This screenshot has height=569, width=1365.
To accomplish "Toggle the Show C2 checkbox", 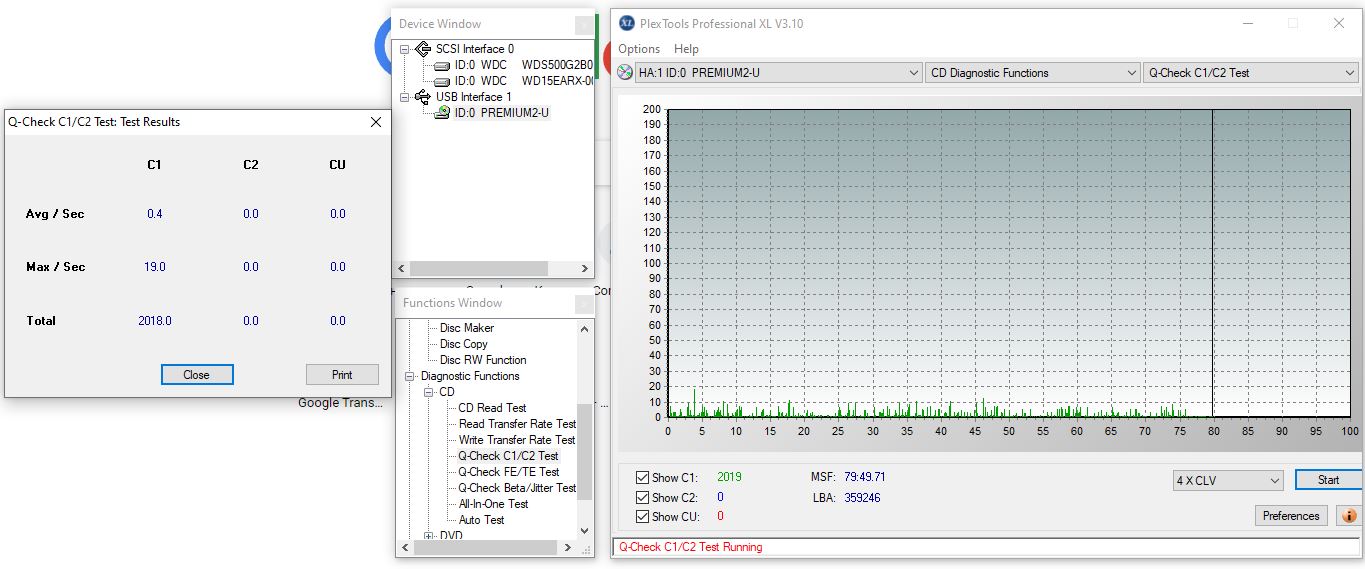I will pyautogui.click(x=642, y=497).
